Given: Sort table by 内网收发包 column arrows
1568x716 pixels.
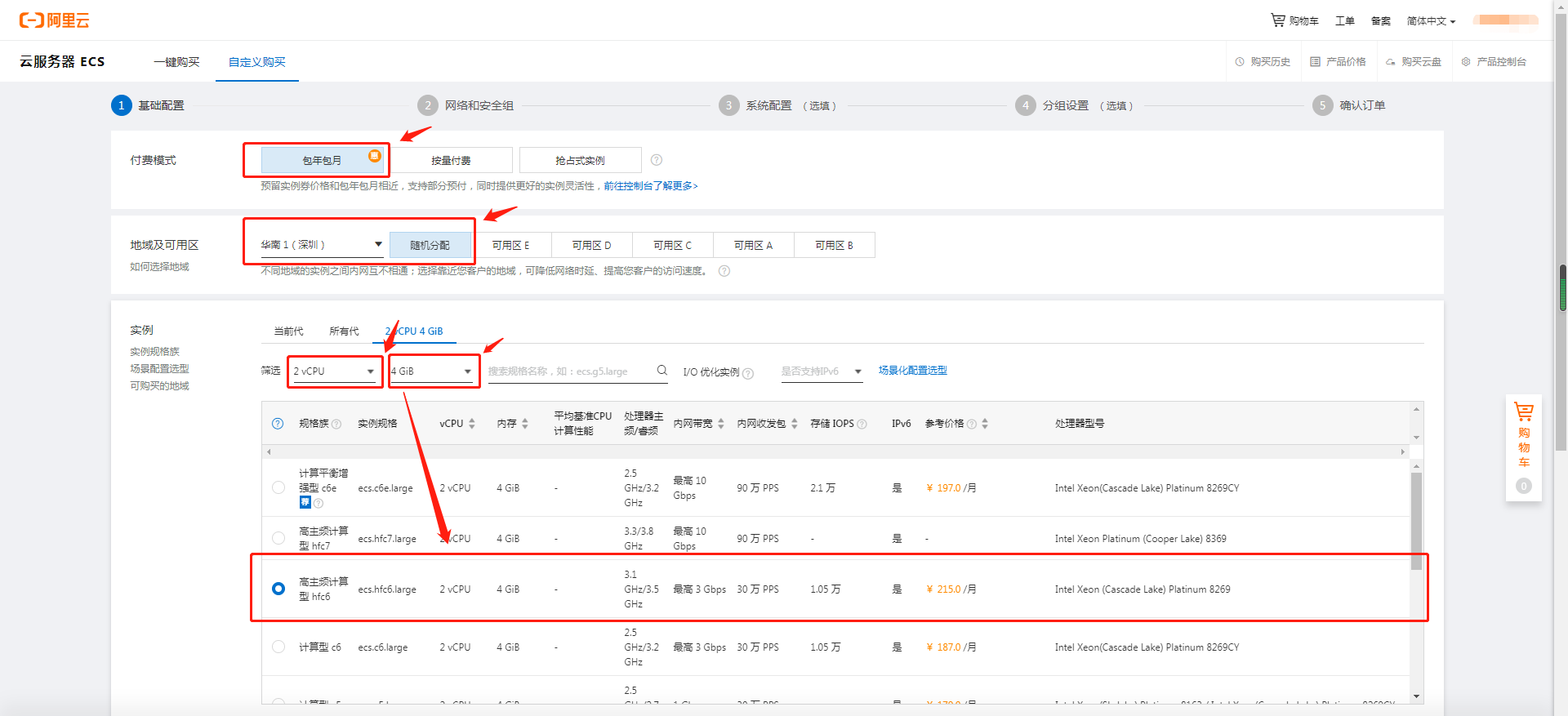Looking at the screenshot, I should point(794,424).
